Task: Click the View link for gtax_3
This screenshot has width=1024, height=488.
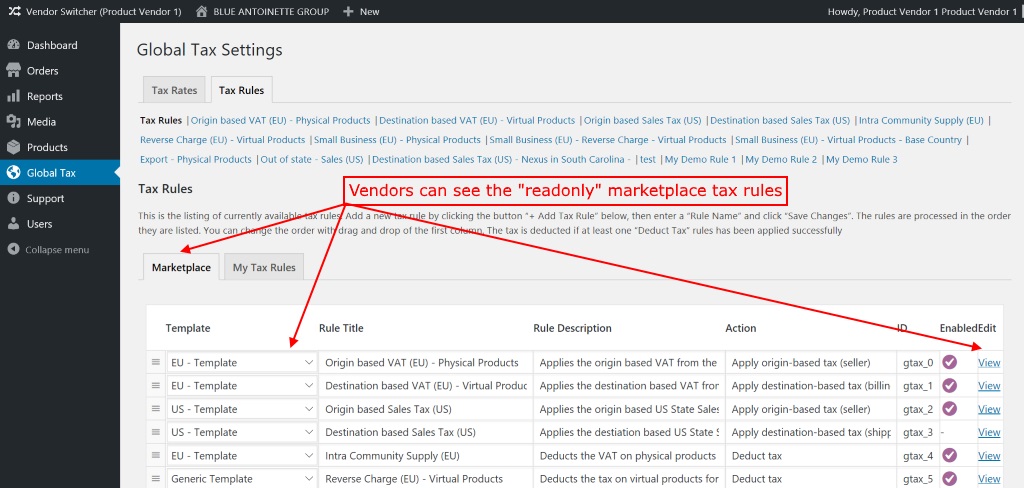Action: [x=989, y=432]
